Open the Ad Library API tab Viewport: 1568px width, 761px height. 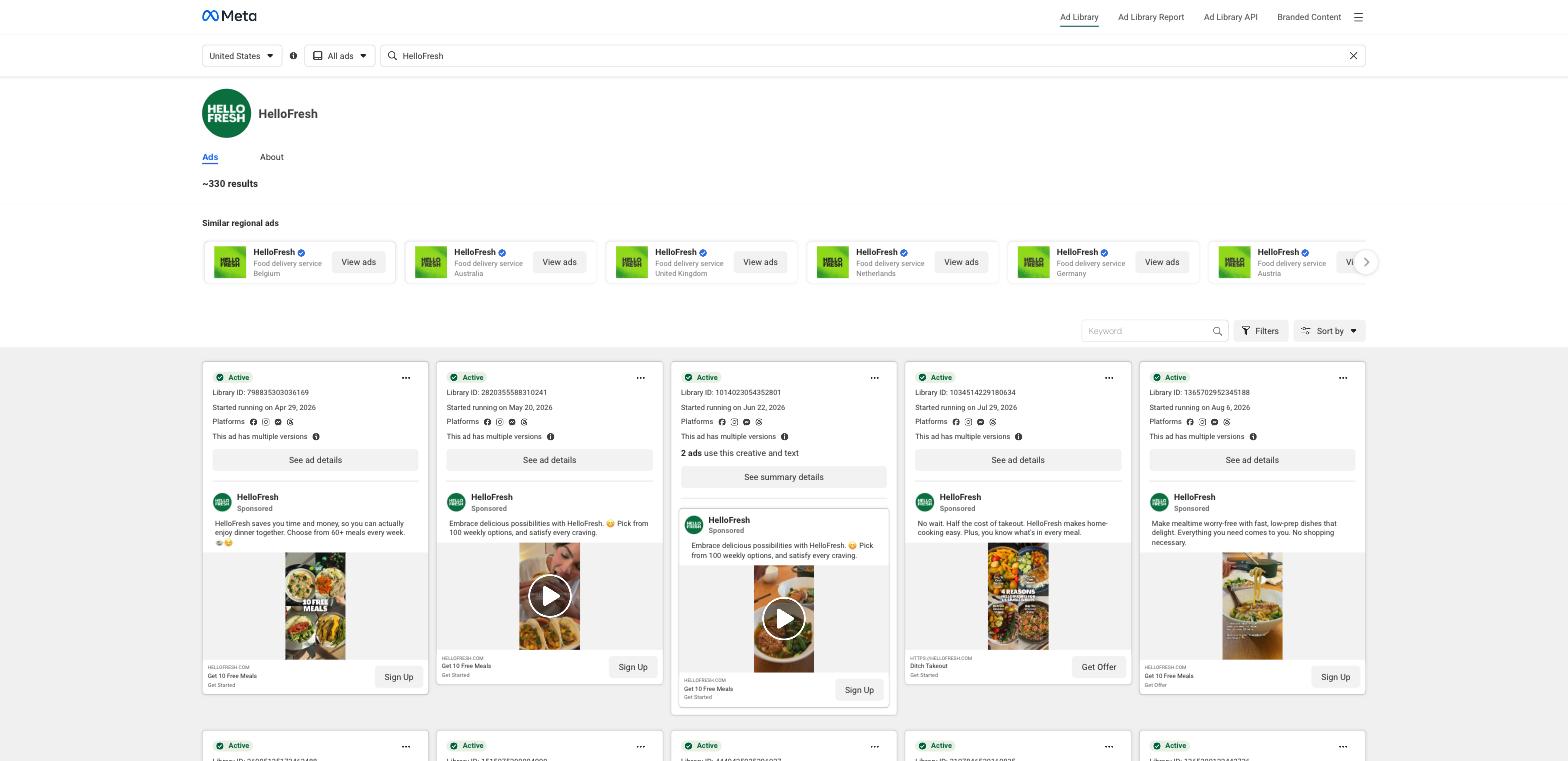1230,17
